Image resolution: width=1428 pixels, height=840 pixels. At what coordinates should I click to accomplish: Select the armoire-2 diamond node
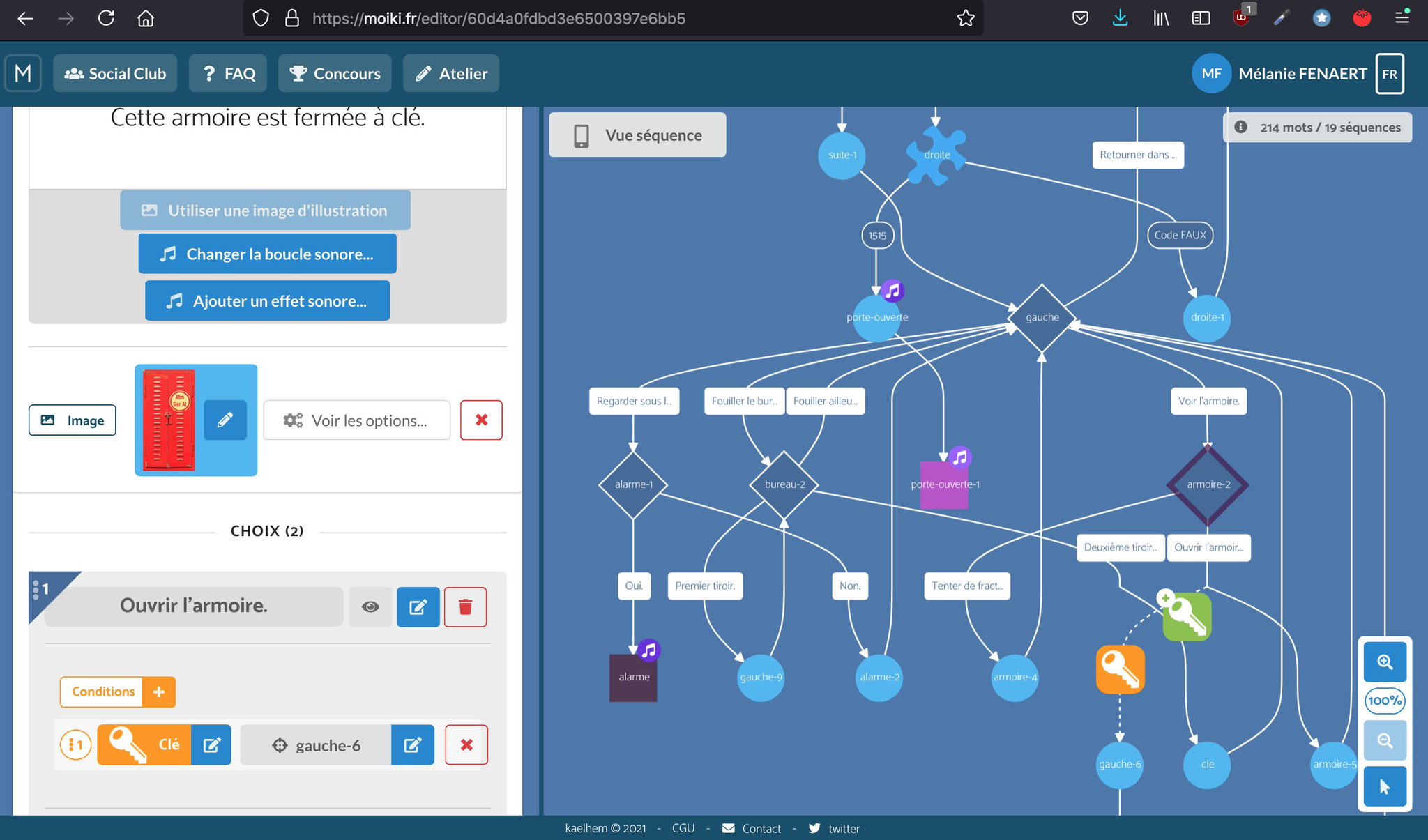click(1208, 484)
